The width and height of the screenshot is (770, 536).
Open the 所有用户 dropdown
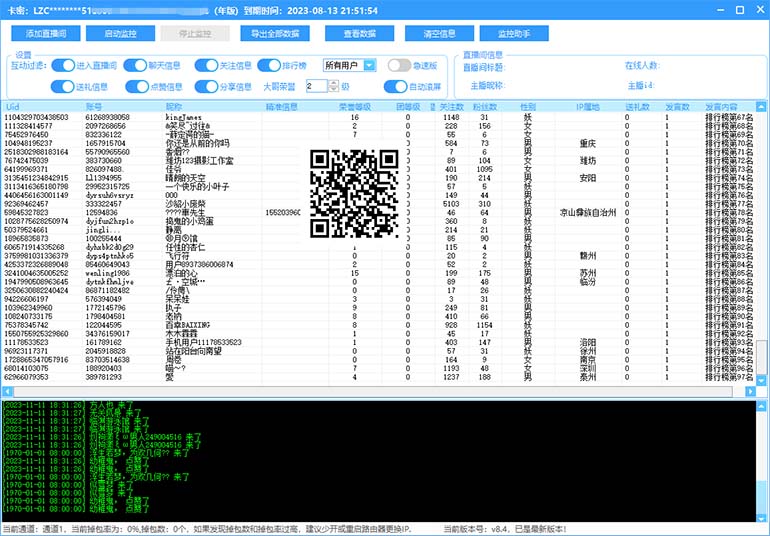point(349,65)
